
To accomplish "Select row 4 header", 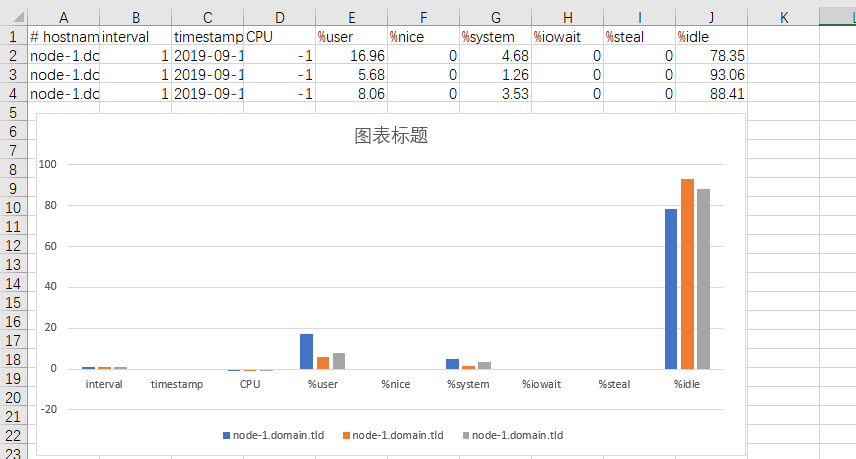I will point(13,94).
